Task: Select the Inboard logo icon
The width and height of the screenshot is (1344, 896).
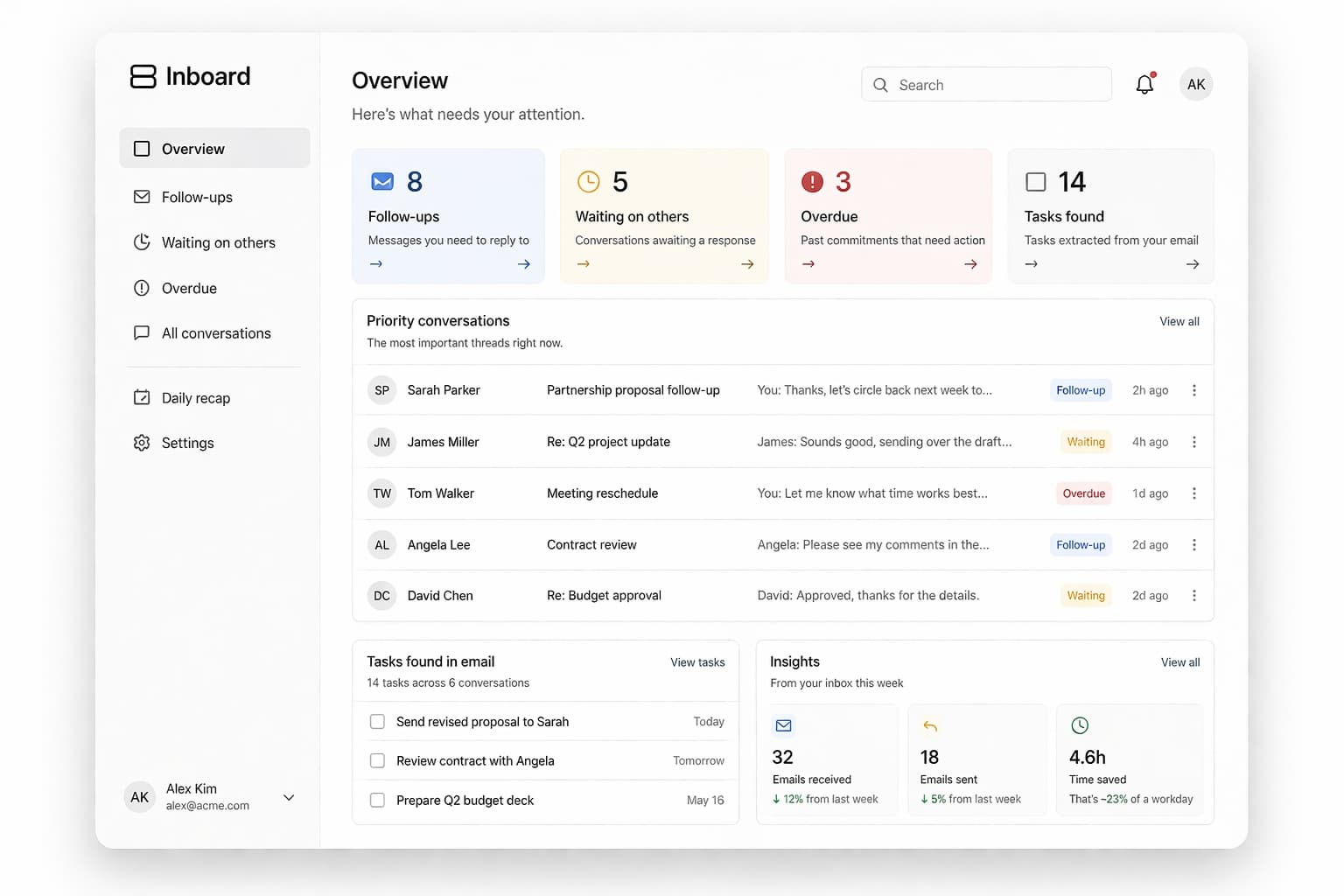Action: tap(142, 76)
